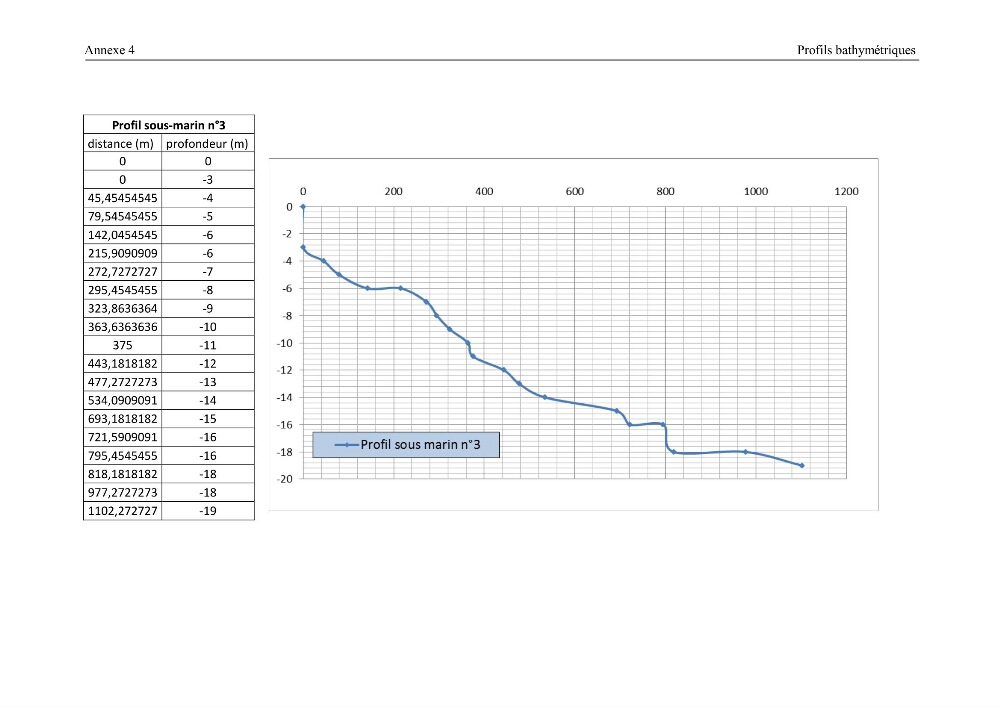The width and height of the screenshot is (1000, 707).
Task: Click the 'Profils bathymétriques' header text
Action: (856, 50)
